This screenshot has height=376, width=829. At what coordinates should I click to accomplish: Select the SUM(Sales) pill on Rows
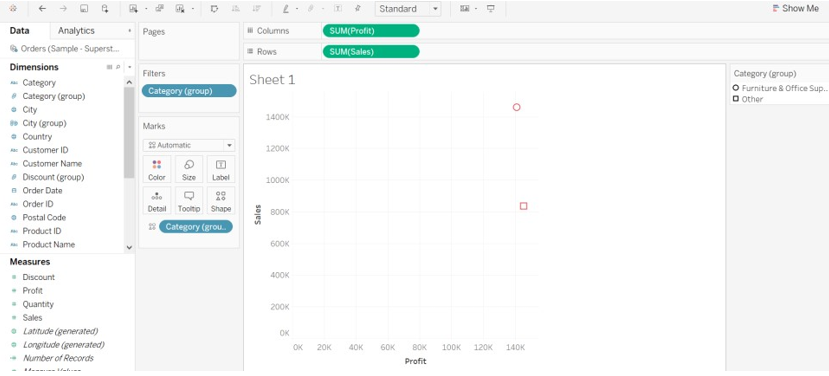coord(371,51)
